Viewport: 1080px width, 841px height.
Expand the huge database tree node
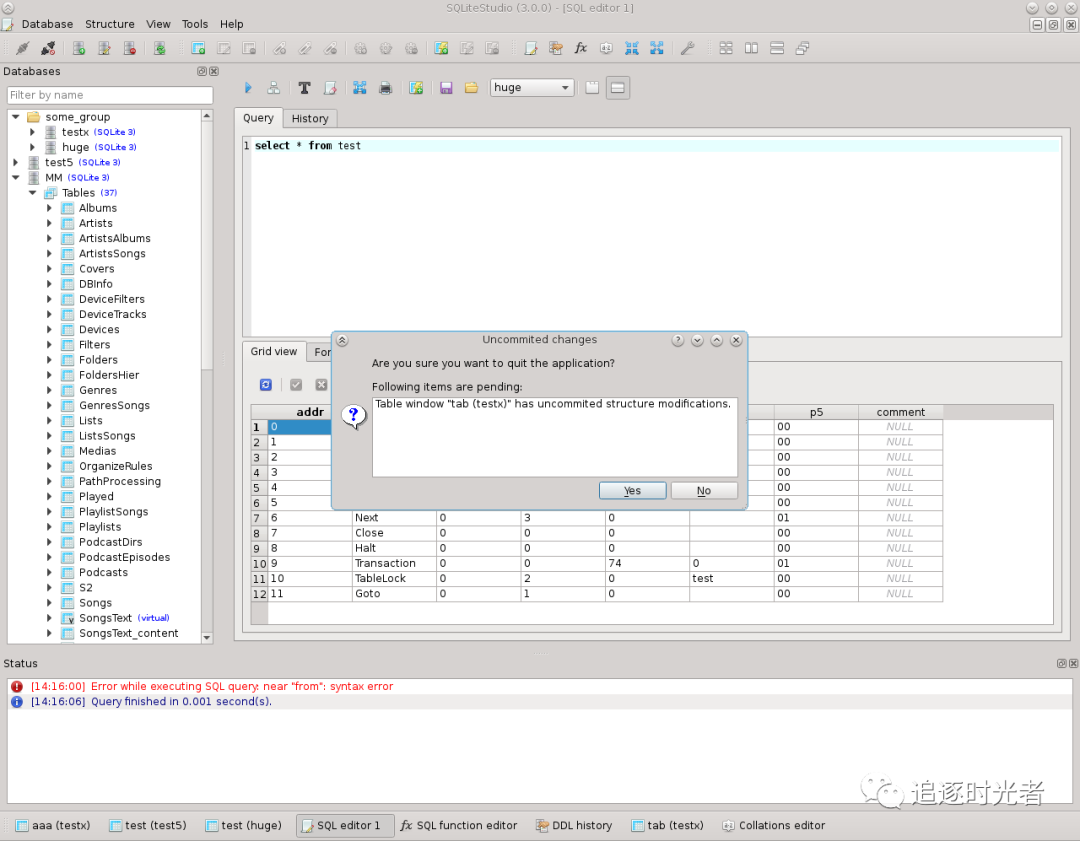[32, 147]
